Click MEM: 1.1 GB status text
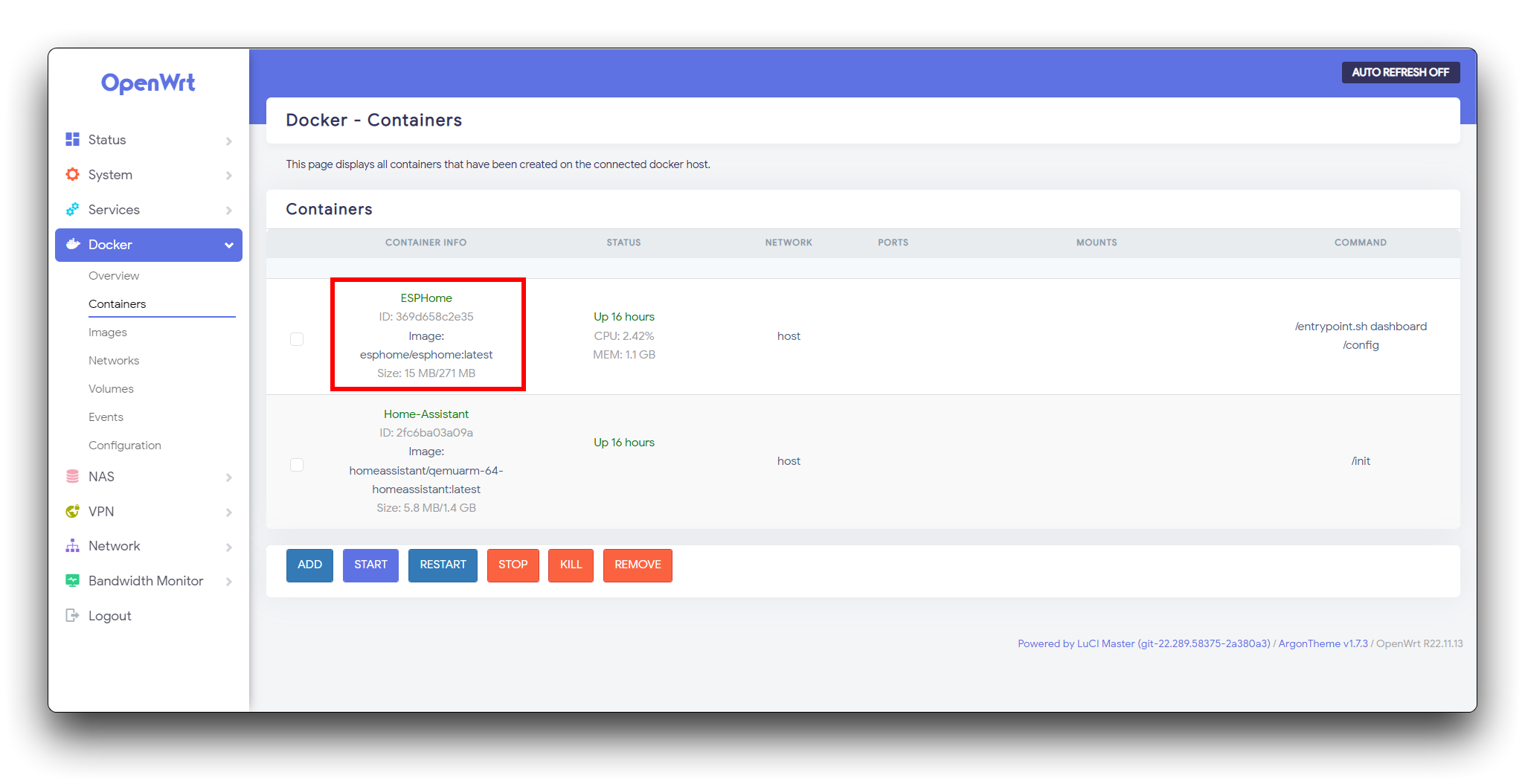1525x784 pixels. 624,354
